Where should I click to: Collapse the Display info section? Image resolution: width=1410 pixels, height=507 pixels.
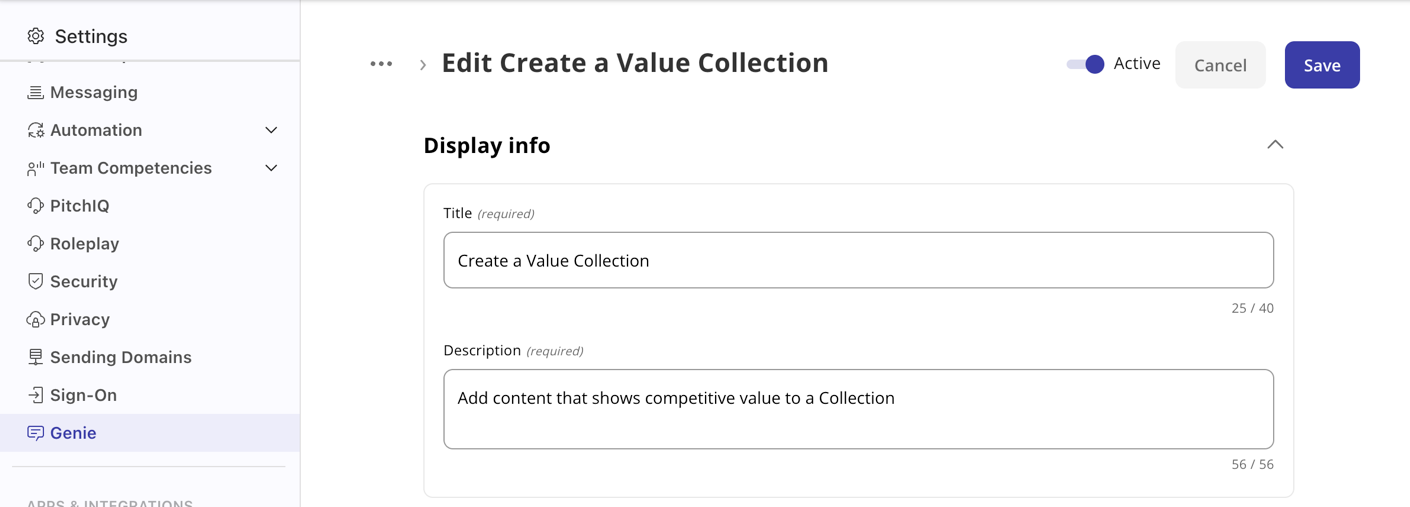coord(1275,145)
